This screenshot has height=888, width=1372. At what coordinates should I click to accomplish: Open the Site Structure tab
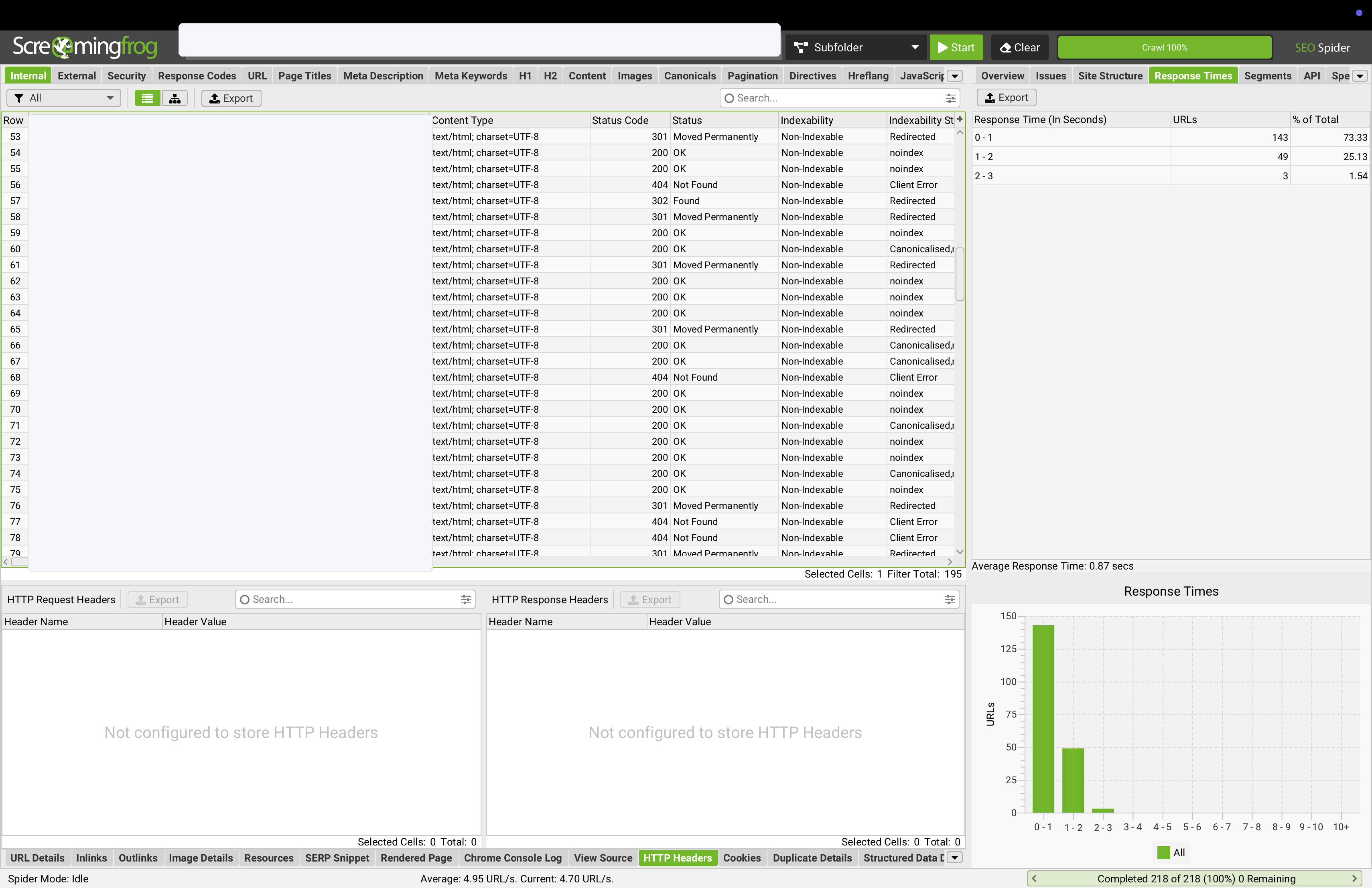[1110, 75]
